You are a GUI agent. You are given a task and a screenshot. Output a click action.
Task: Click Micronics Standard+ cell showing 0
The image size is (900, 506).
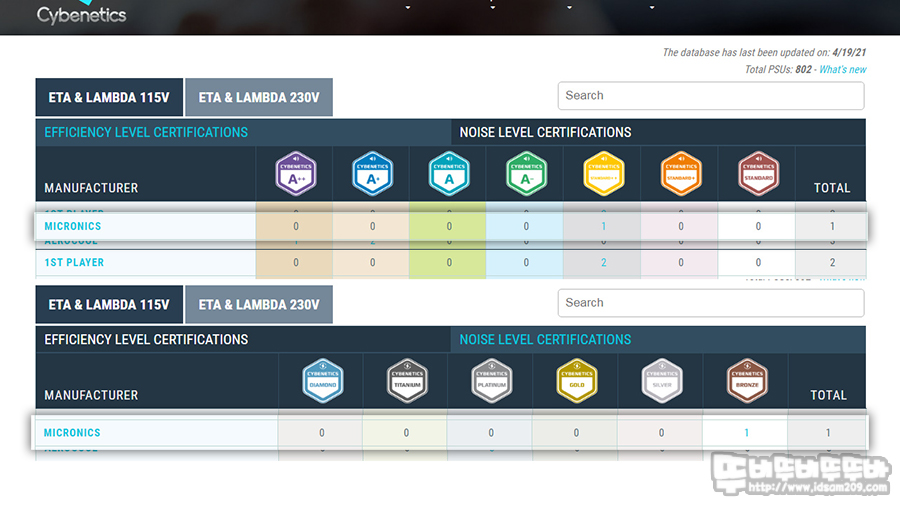[x=681, y=227]
